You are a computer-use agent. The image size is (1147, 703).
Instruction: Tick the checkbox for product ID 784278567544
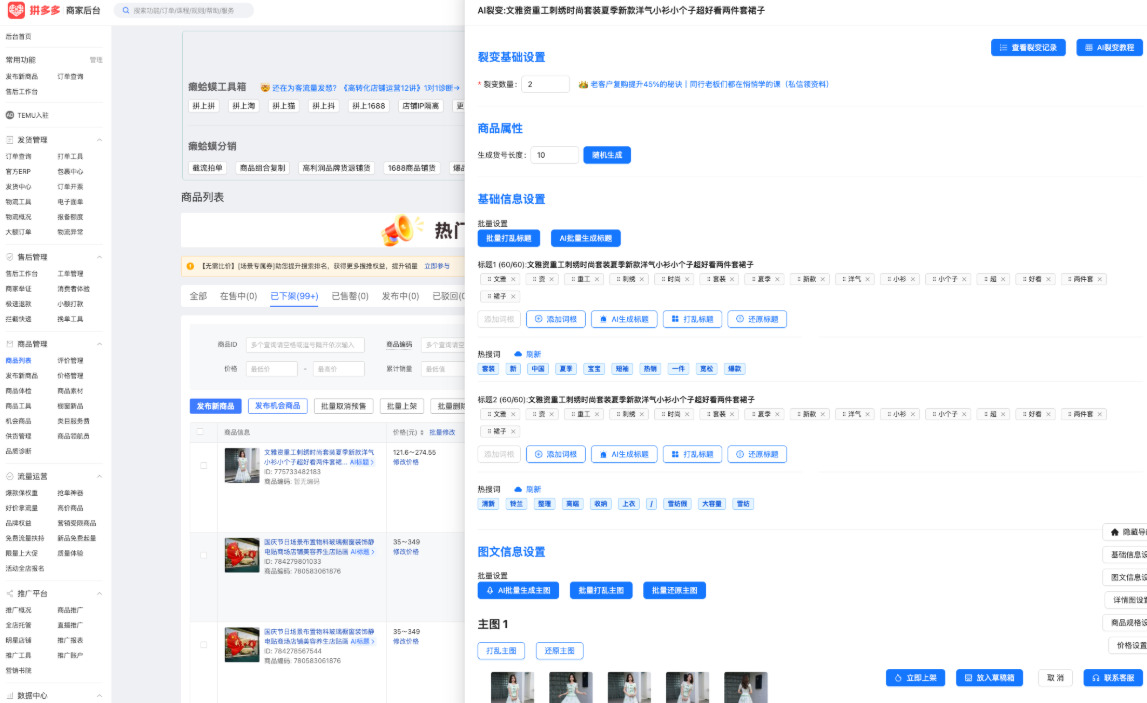203,644
